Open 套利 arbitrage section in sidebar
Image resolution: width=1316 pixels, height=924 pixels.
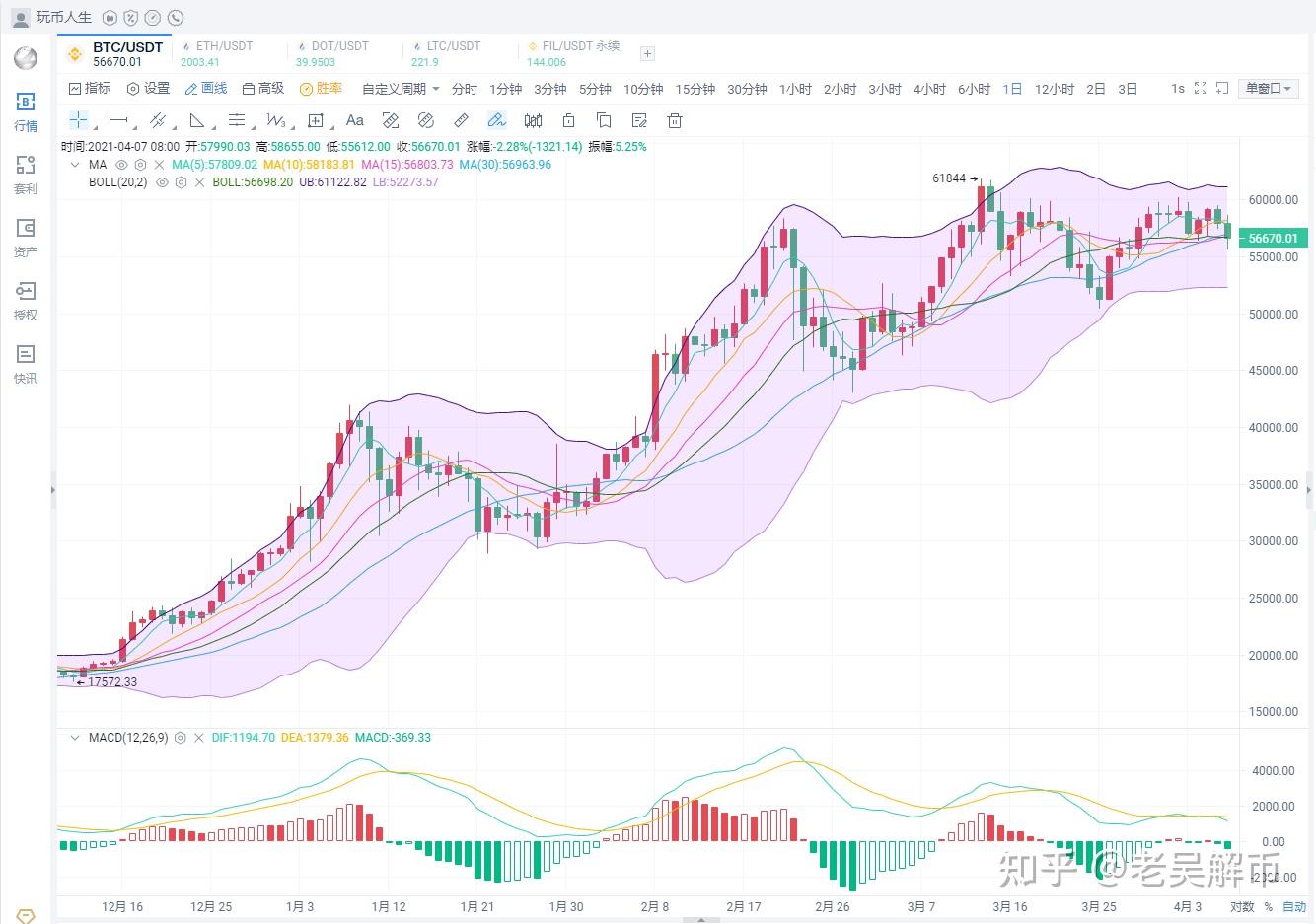click(26, 175)
